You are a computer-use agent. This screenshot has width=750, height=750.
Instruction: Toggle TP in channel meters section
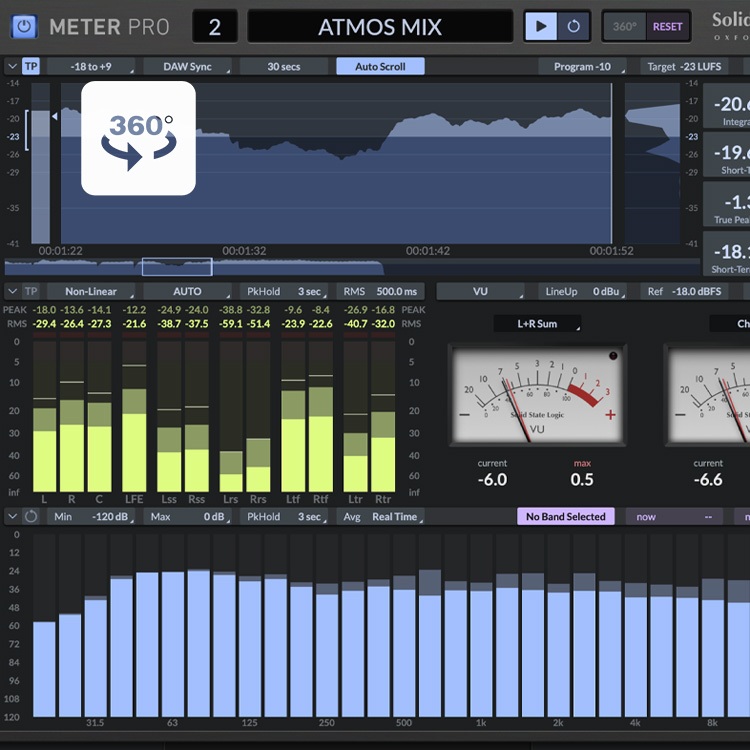point(32,292)
